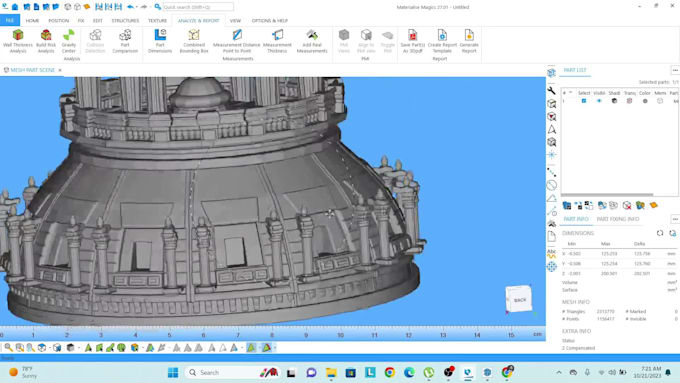Image resolution: width=680 pixels, height=383 pixels.
Task: Switch to the POSITION ribbon tab
Action: point(59,20)
